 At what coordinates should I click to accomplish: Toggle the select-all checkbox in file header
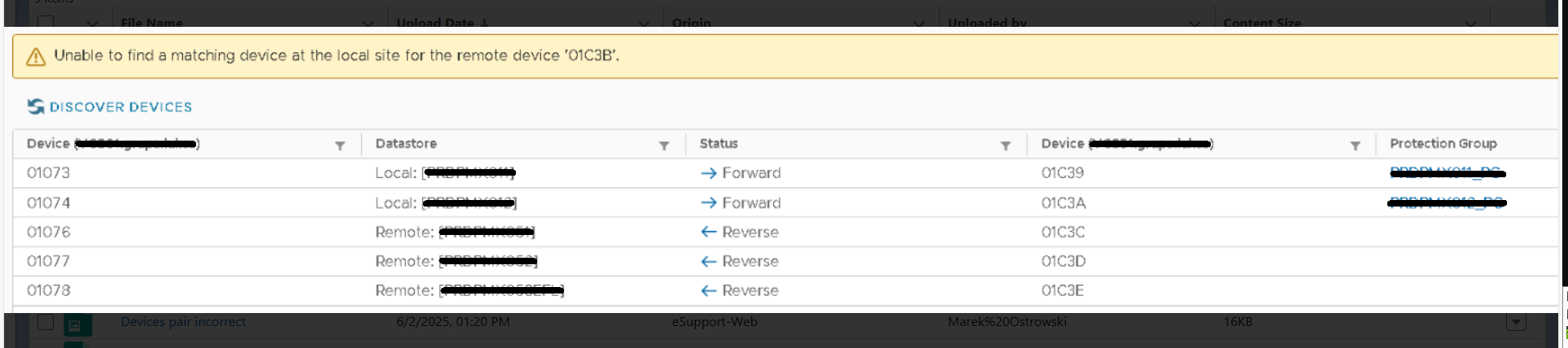pos(46,22)
